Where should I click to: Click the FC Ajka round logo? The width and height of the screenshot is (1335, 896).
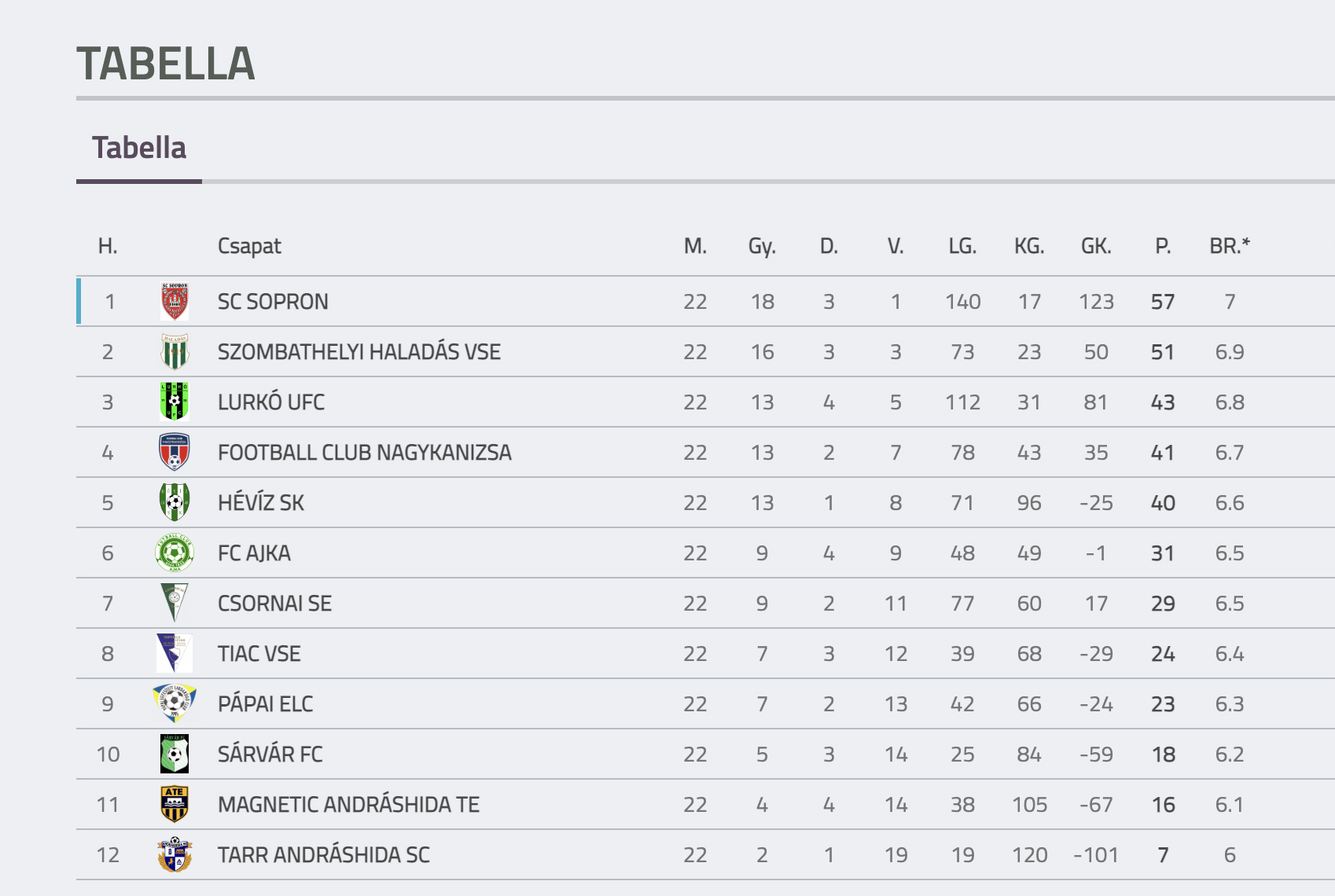pos(175,553)
